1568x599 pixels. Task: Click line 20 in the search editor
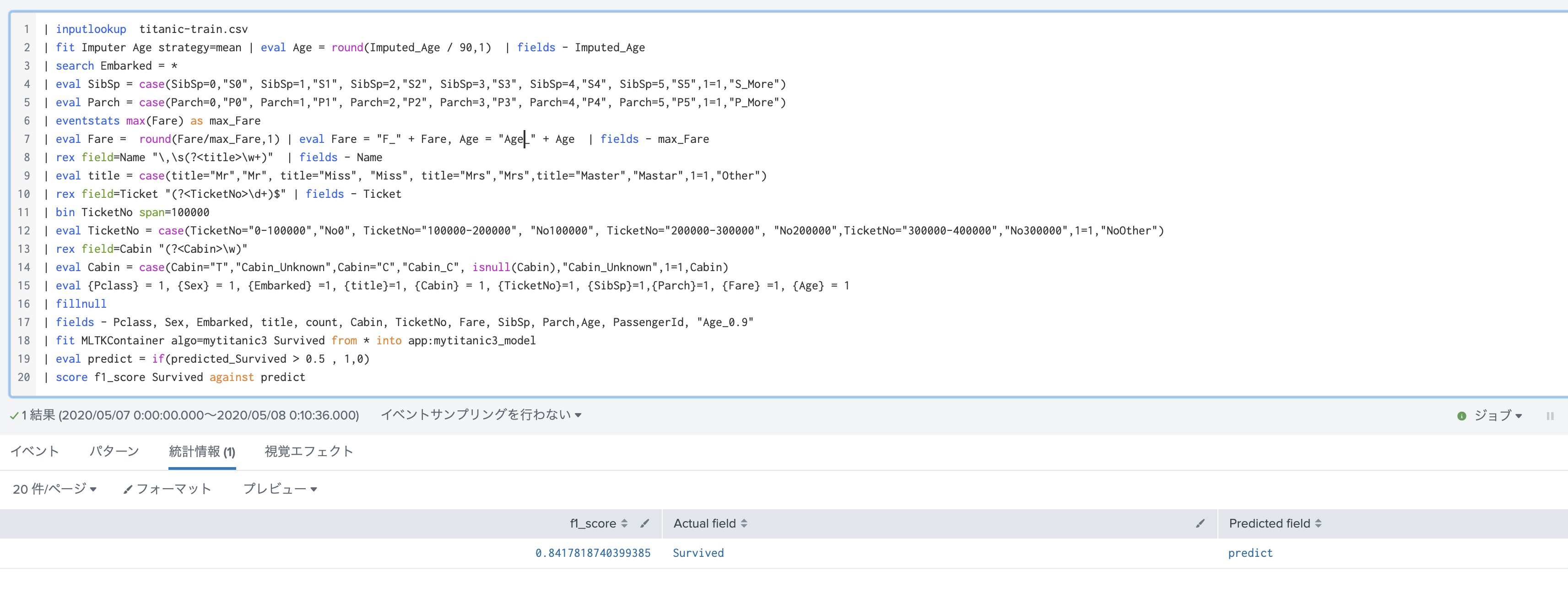181,377
